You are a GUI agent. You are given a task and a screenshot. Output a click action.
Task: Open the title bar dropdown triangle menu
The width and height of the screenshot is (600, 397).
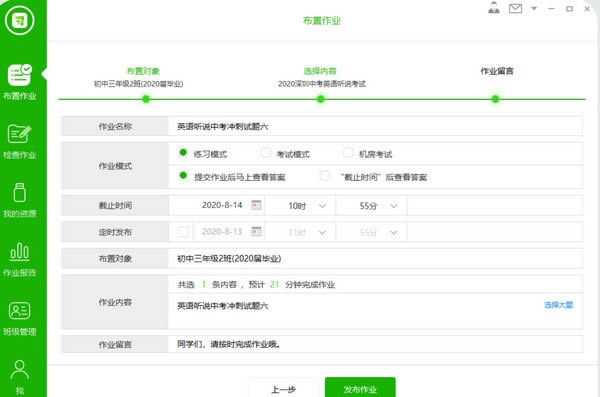534,8
